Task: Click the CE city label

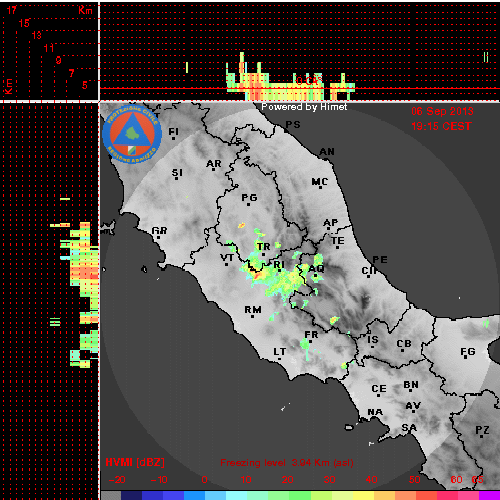Action: pyautogui.click(x=379, y=389)
